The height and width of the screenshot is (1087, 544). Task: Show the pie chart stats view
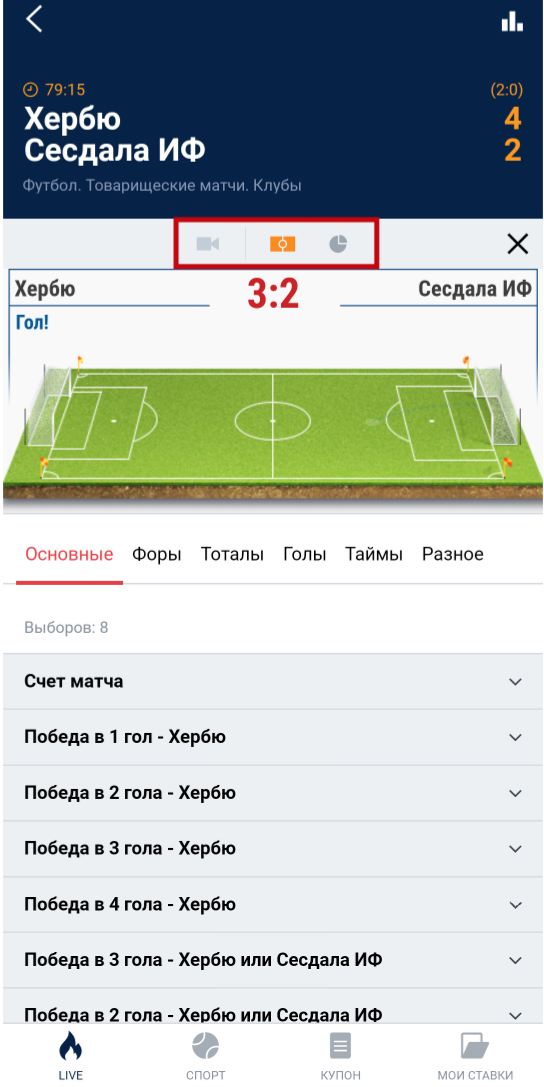337,244
